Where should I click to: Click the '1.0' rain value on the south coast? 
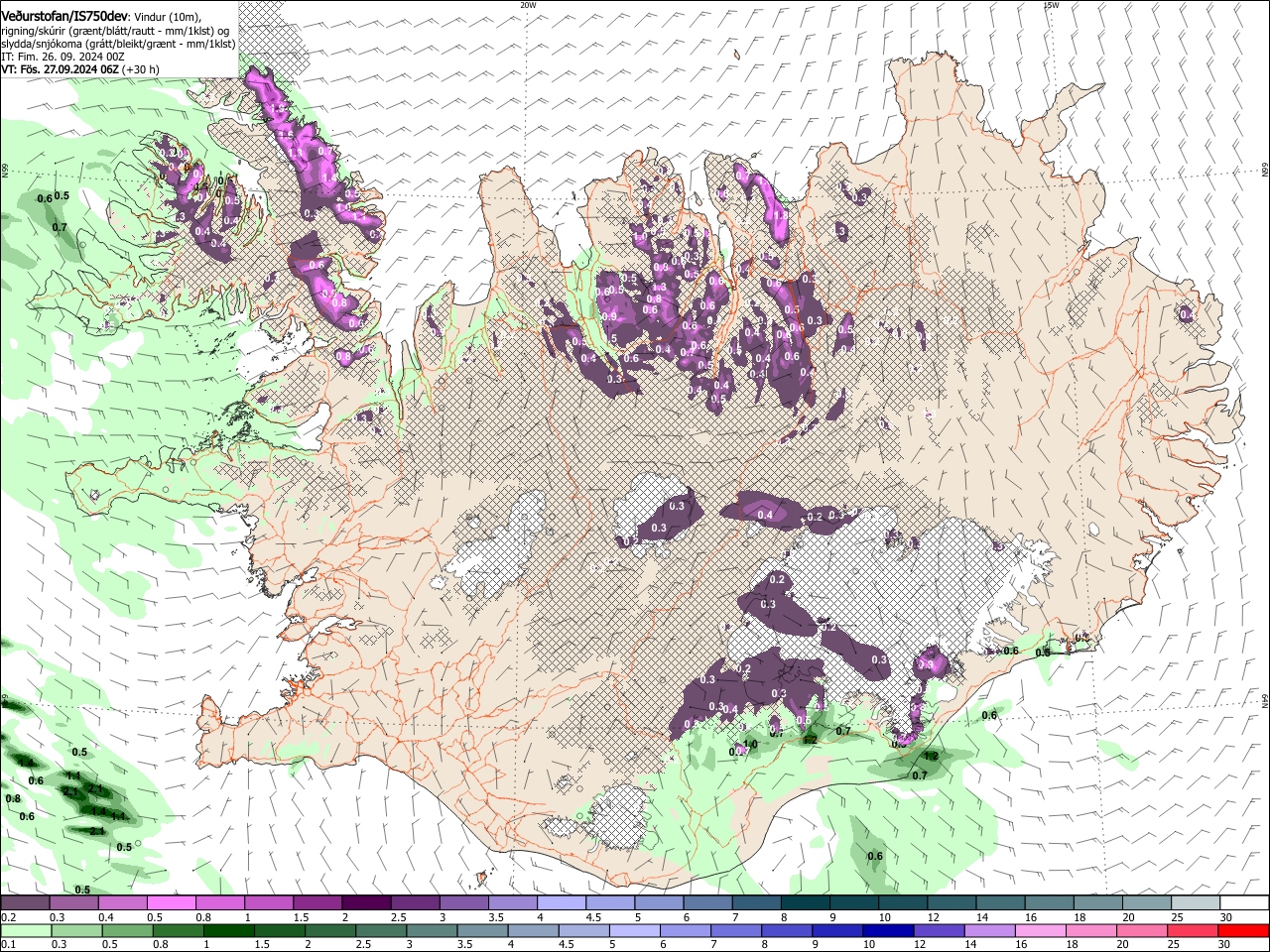(751, 744)
